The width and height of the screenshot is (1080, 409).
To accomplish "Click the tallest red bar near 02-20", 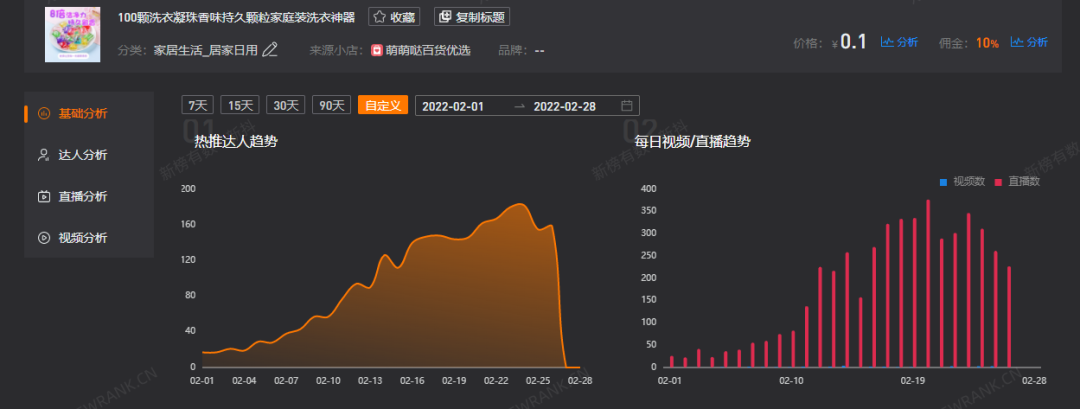I will coord(928,284).
